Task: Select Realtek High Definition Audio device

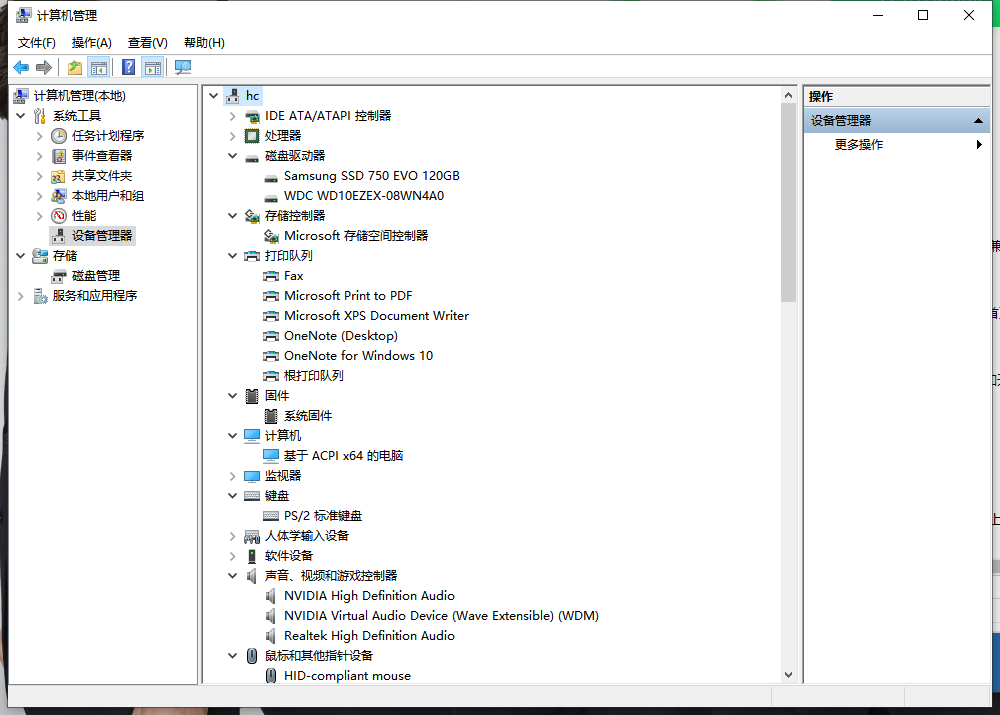Action: pyautogui.click(x=369, y=636)
